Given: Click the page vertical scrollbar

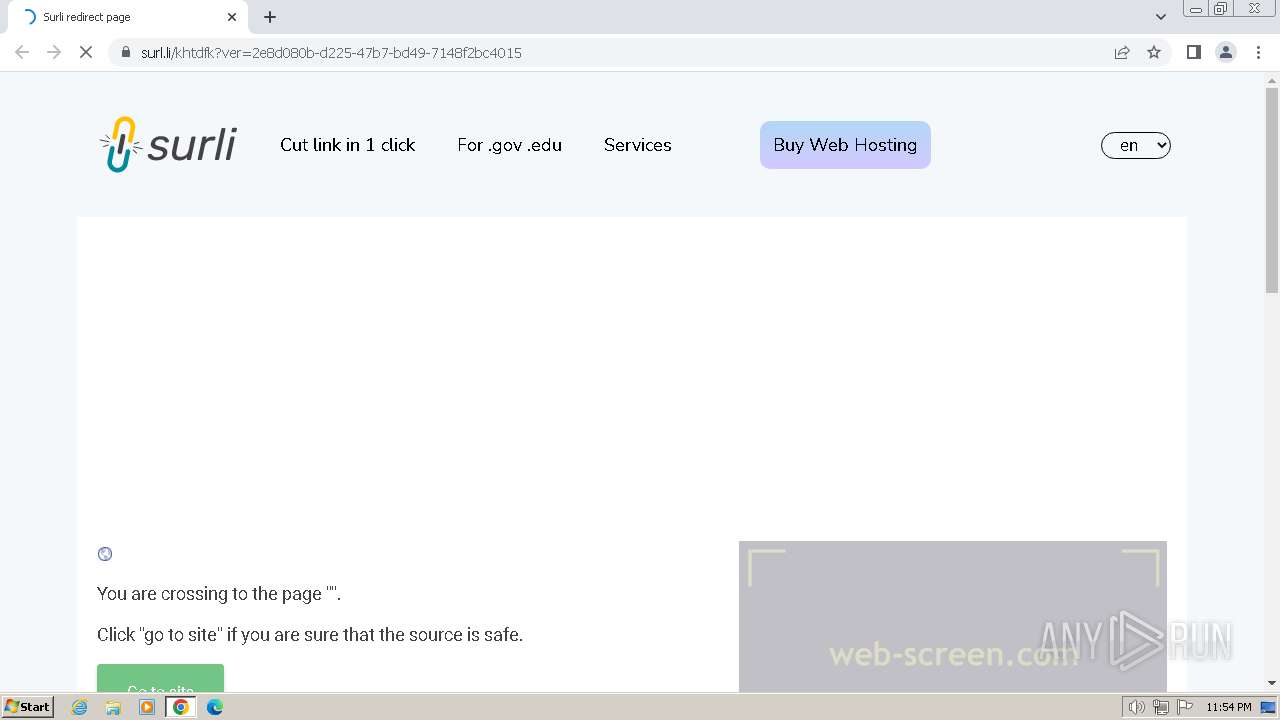Looking at the screenshot, I should point(1271,190).
